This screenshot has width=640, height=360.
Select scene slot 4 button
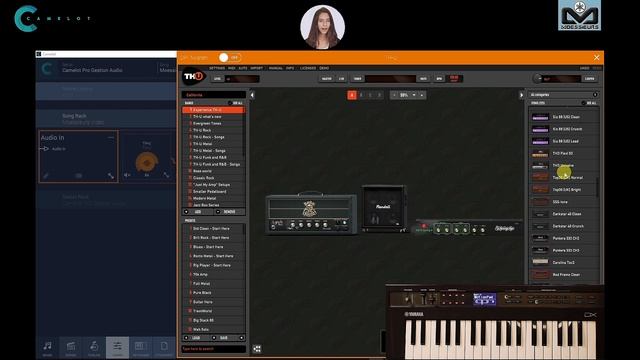(x=379, y=95)
